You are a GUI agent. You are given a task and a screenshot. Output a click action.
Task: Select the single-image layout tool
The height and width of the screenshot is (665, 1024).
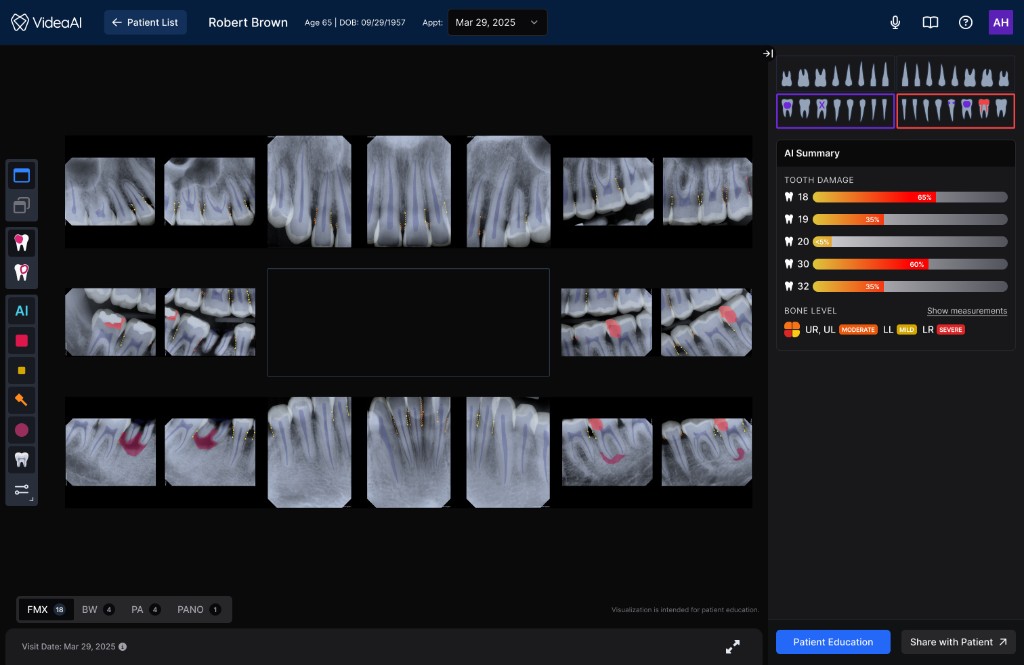[21, 175]
